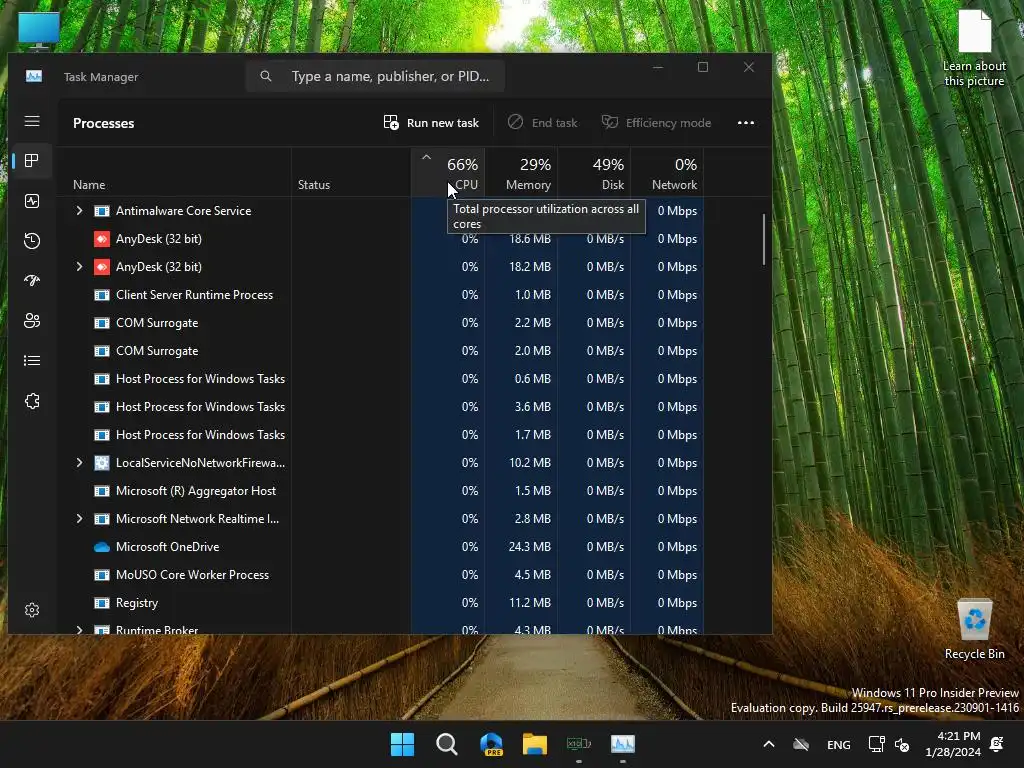Open the Performance page icon in sidebar
The width and height of the screenshot is (1024, 768).
pos(32,201)
